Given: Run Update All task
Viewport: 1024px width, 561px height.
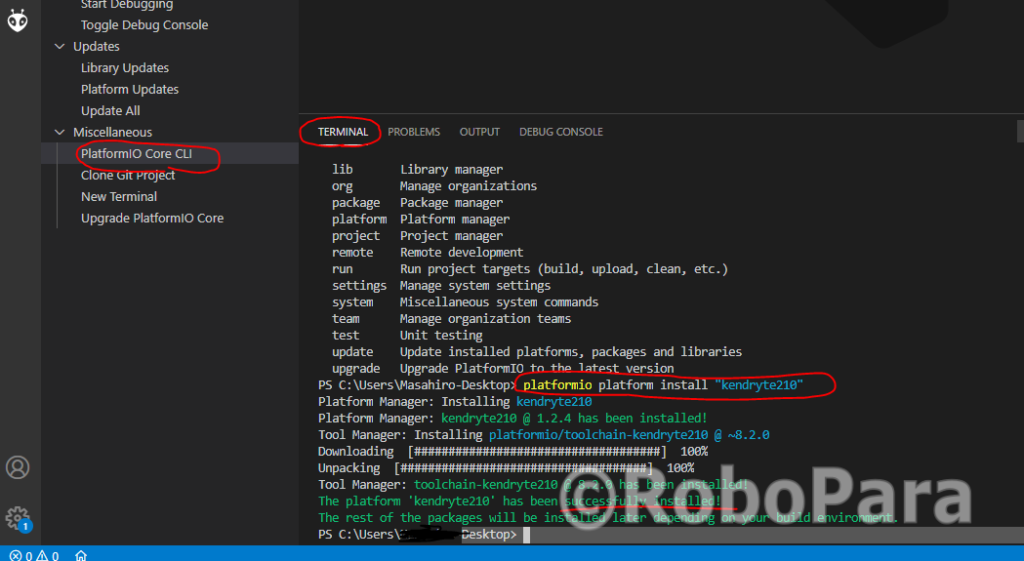Looking at the screenshot, I should [x=110, y=111].
